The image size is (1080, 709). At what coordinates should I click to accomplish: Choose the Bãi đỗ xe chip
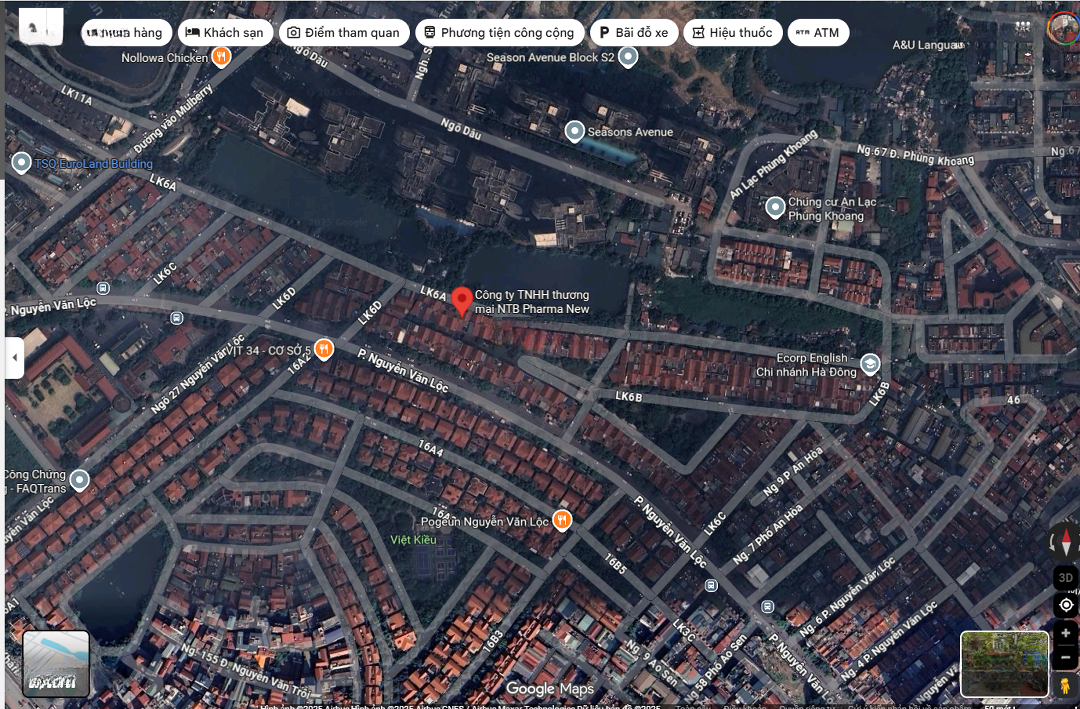(x=633, y=33)
